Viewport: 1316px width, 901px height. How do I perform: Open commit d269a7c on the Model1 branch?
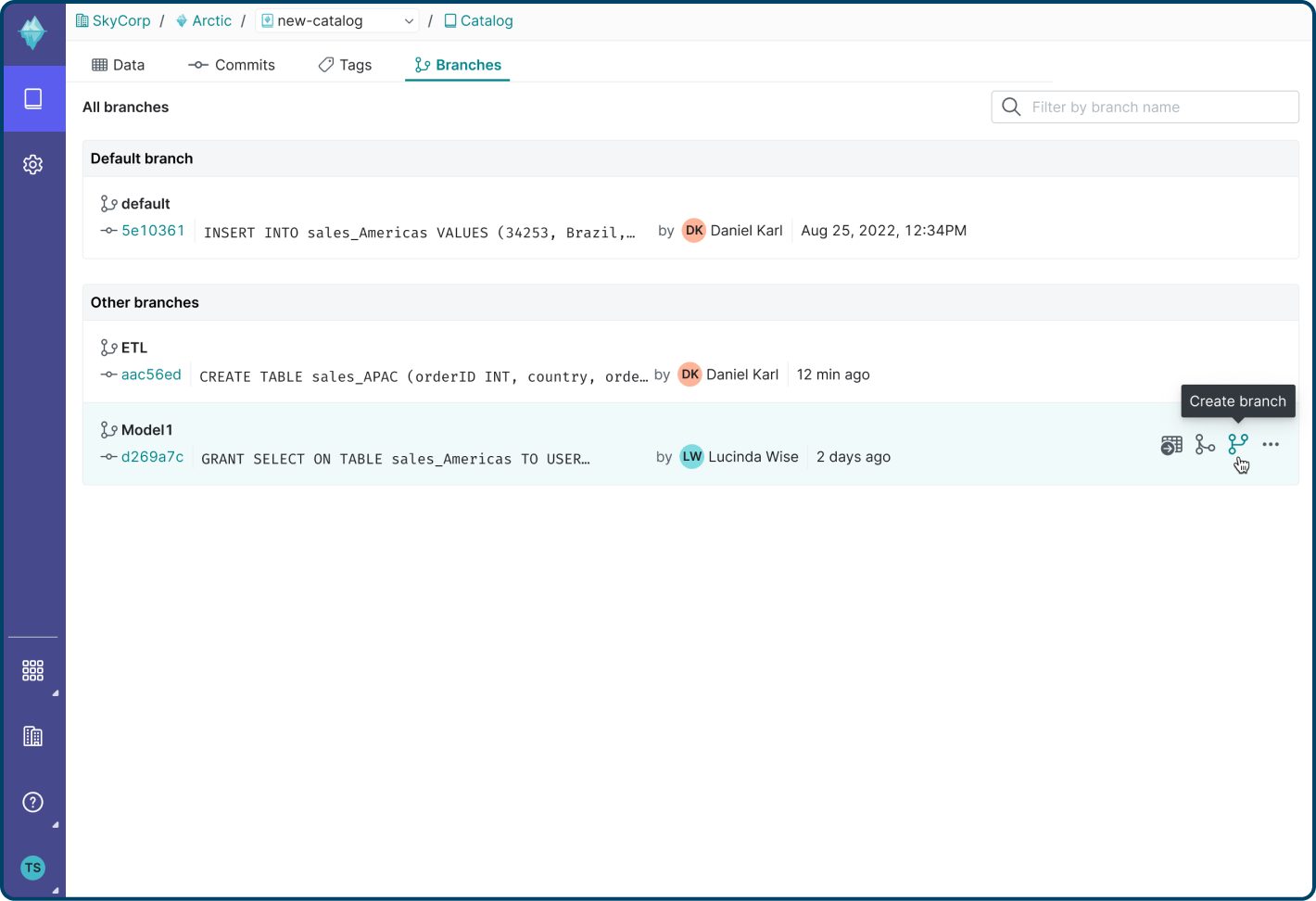click(x=152, y=457)
